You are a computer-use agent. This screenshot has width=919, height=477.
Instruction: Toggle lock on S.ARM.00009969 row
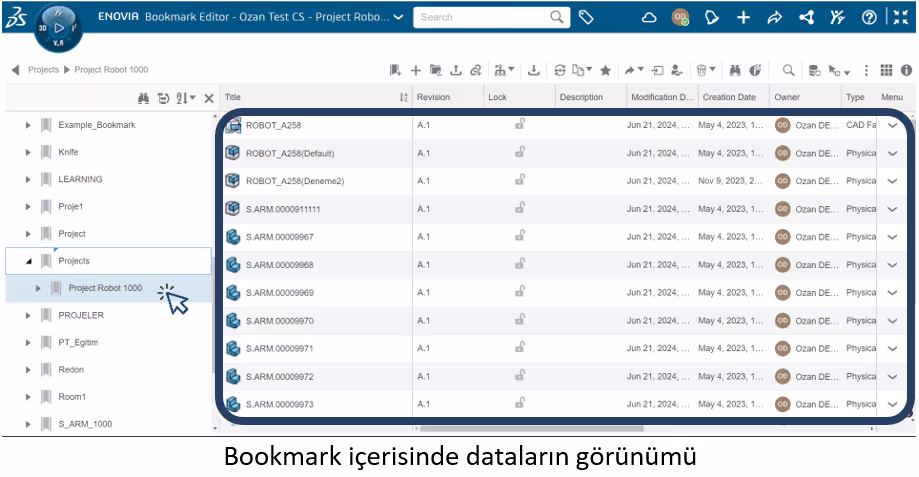coord(519,292)
